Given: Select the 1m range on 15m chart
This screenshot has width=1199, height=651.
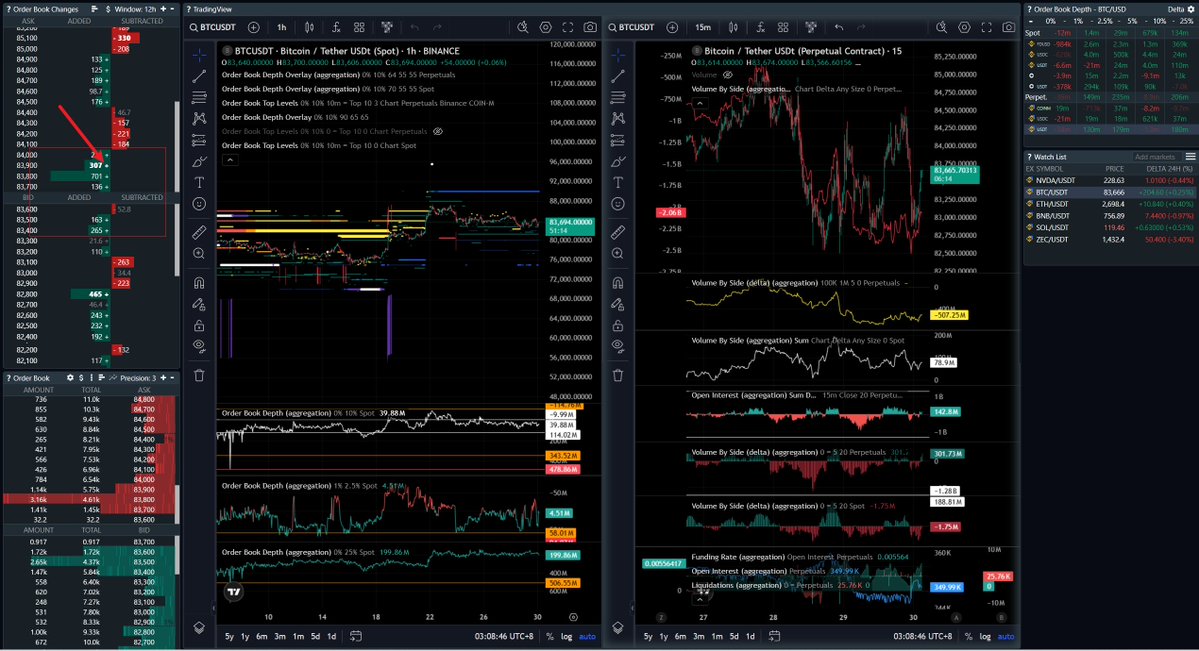Looking at the screenshot, I should pos(716,636).
